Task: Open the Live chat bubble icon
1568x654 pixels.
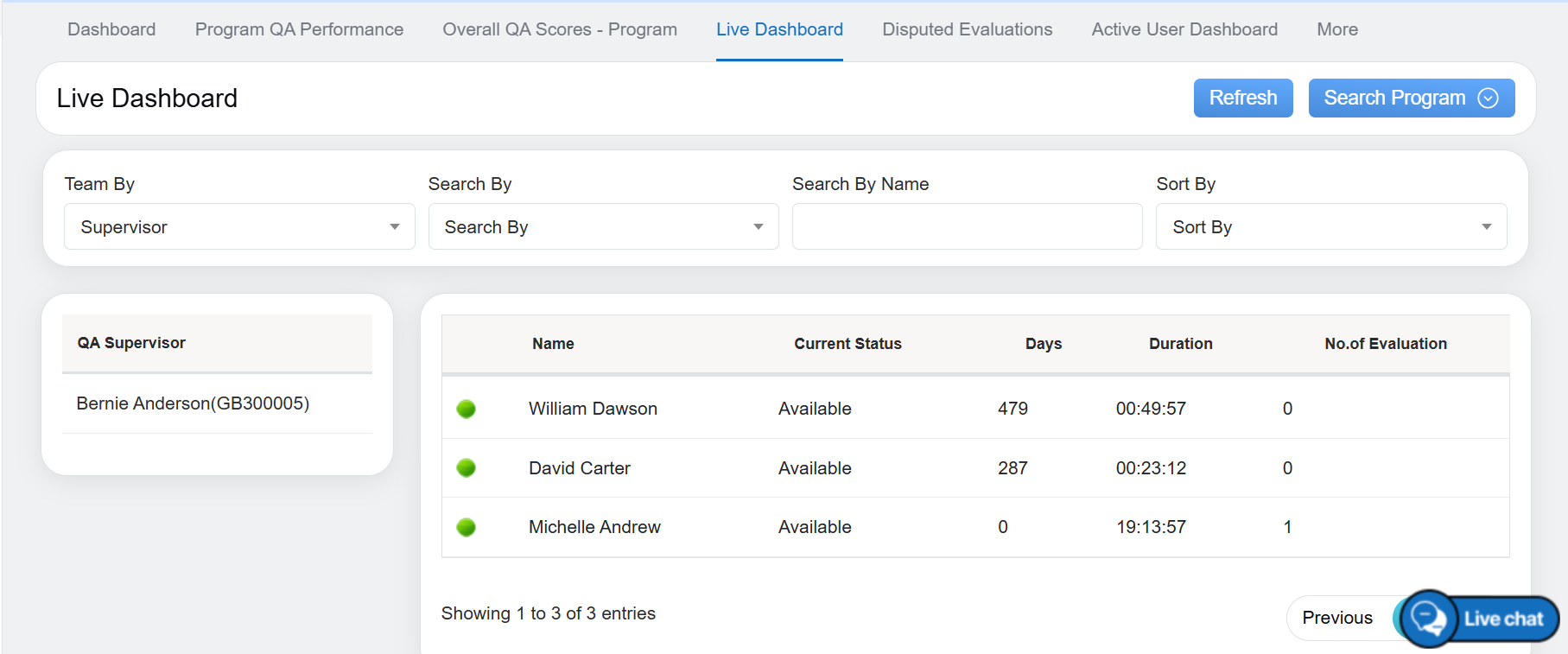Action: coord(1429,619)
